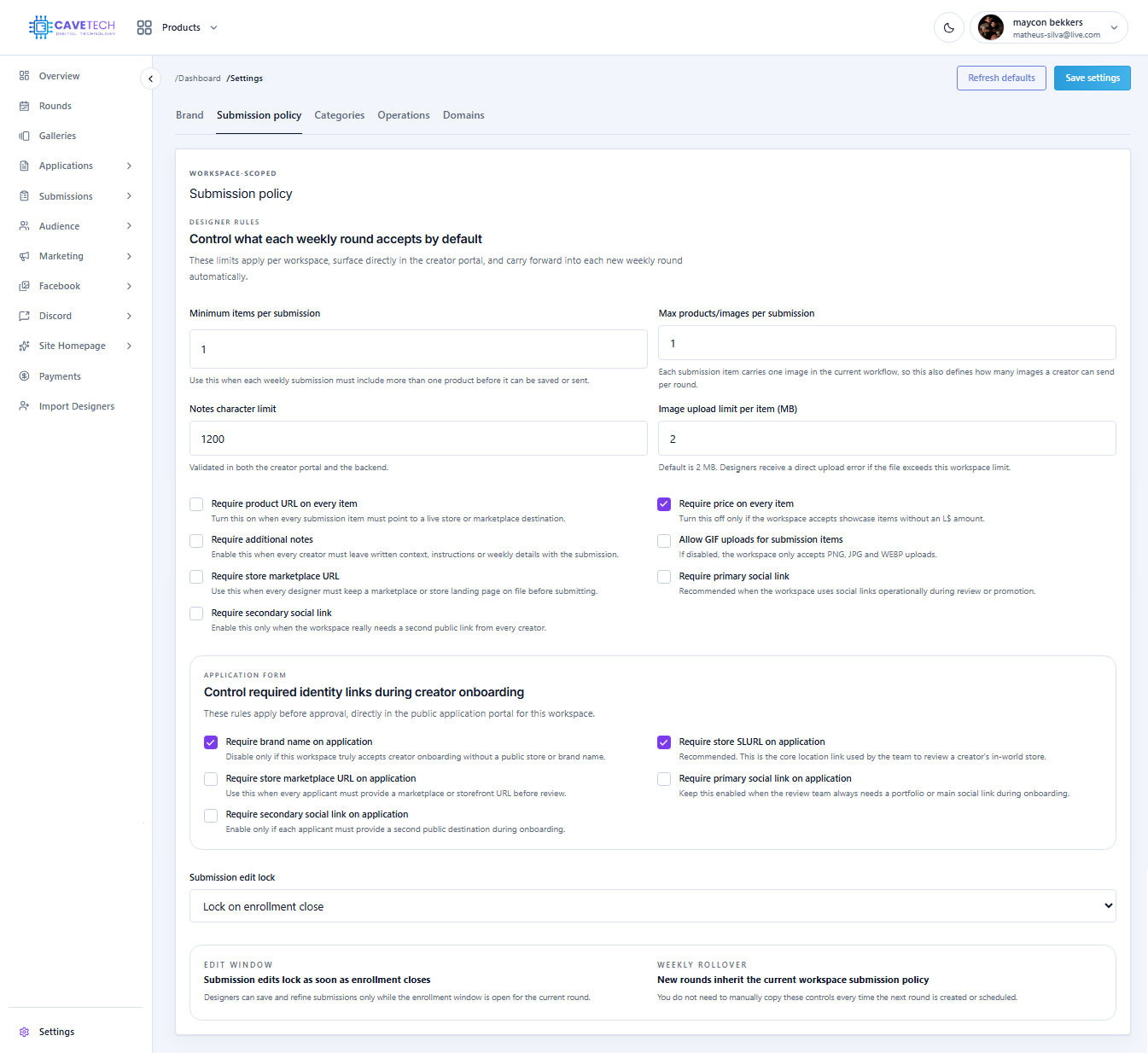Enable Require additional notes checkbox

coord(196,540)
